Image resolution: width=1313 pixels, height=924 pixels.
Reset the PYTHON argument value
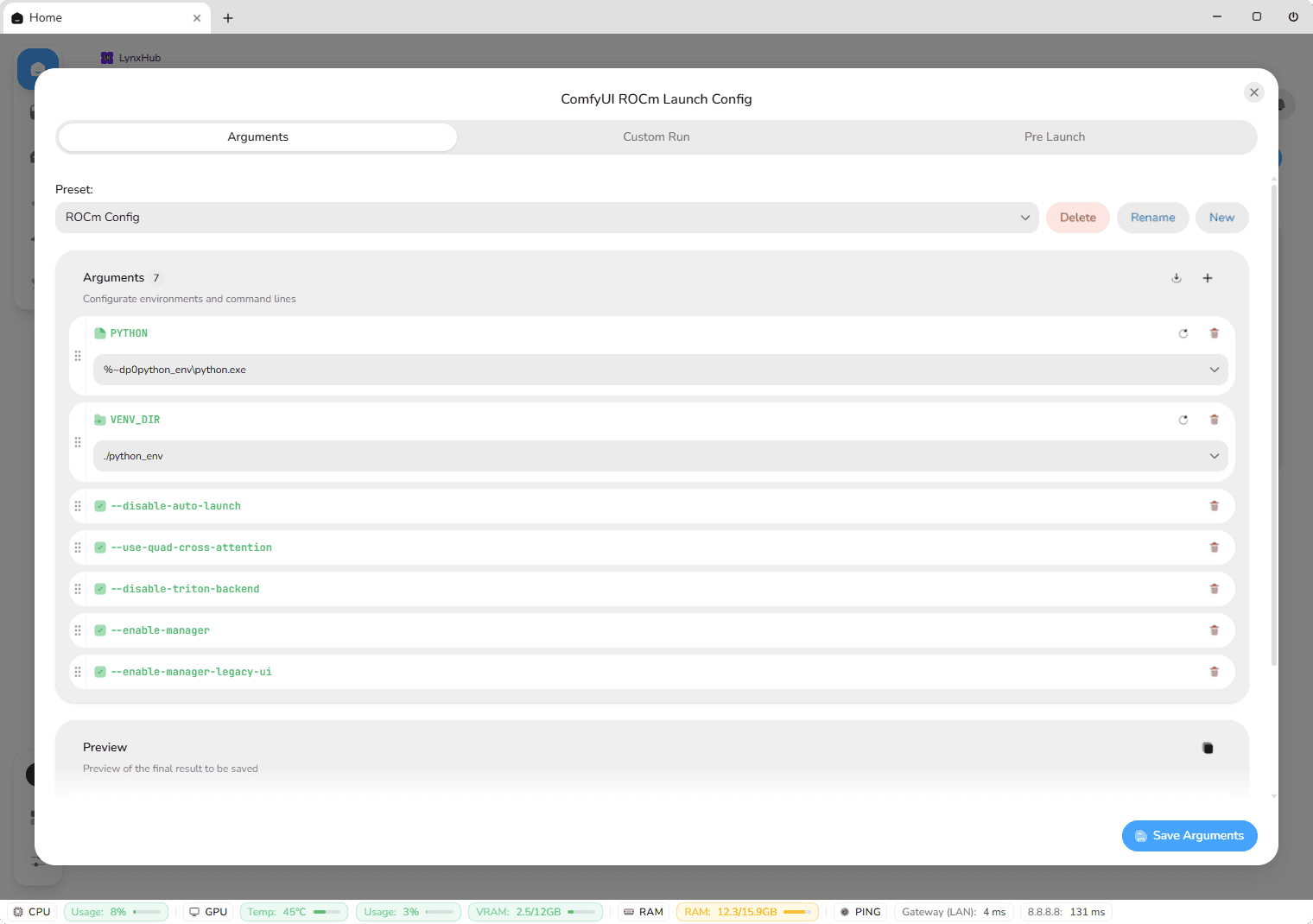[1183, 333]
